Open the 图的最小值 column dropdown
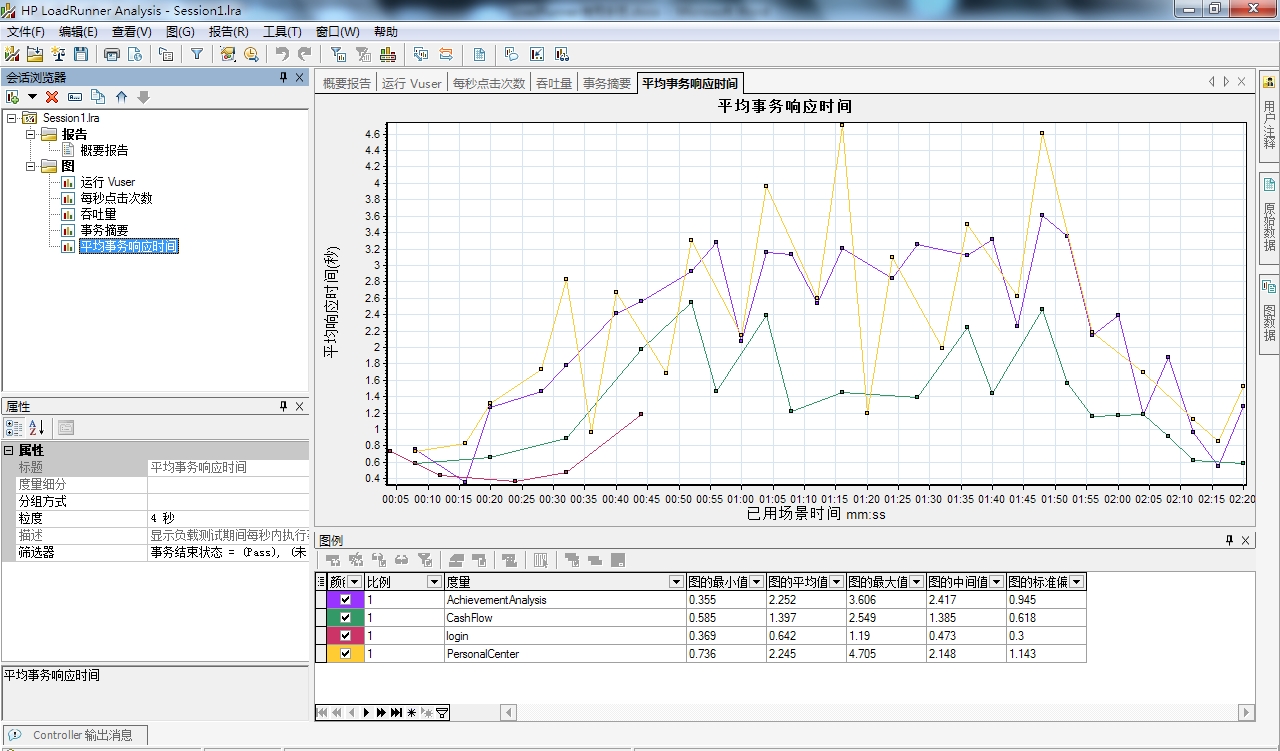The height and width of the screenshot is (751, 1280). click(x=757, y=582)
